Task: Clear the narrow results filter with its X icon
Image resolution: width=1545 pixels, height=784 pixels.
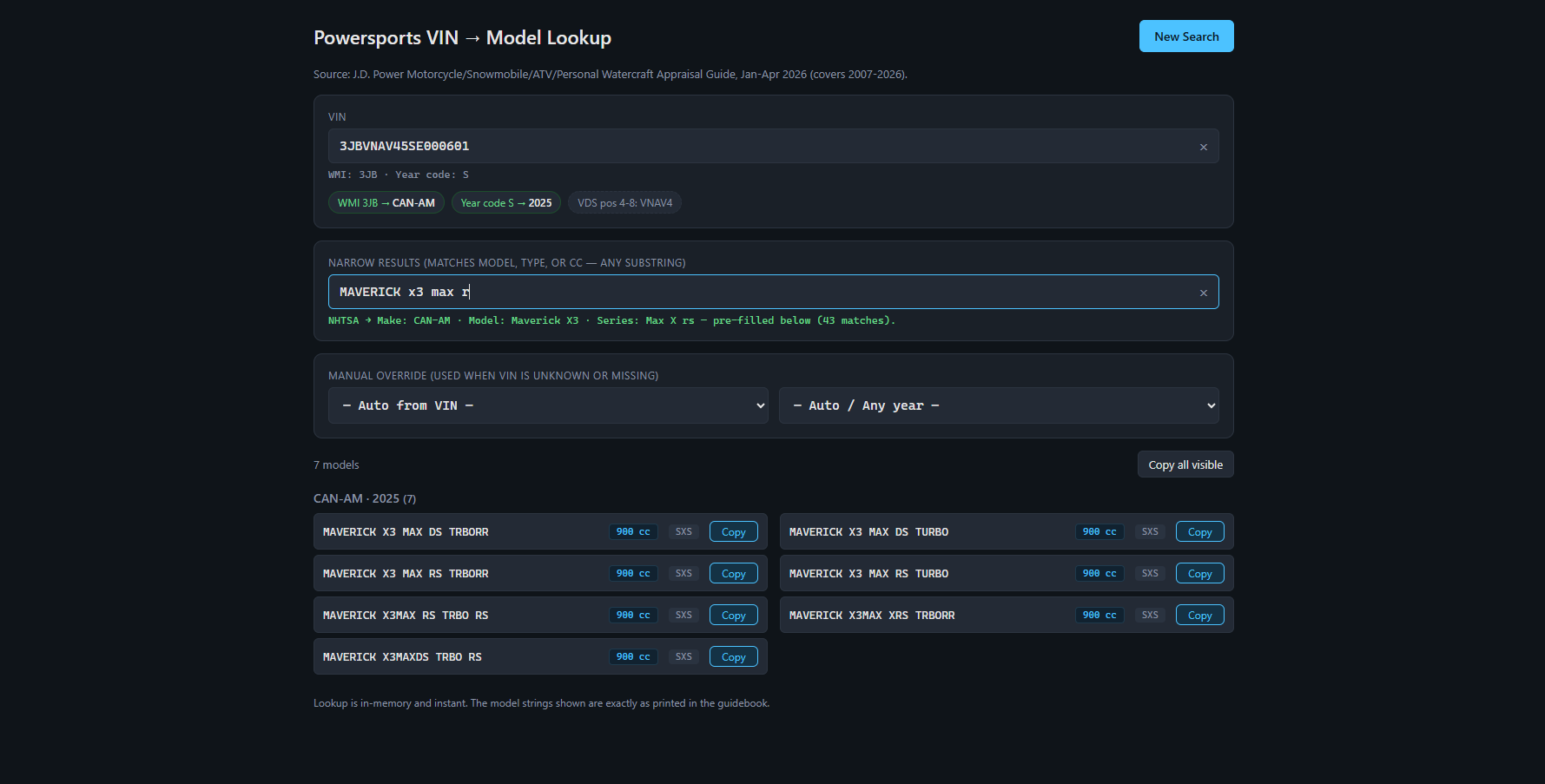Action: tap(1203, 293)
